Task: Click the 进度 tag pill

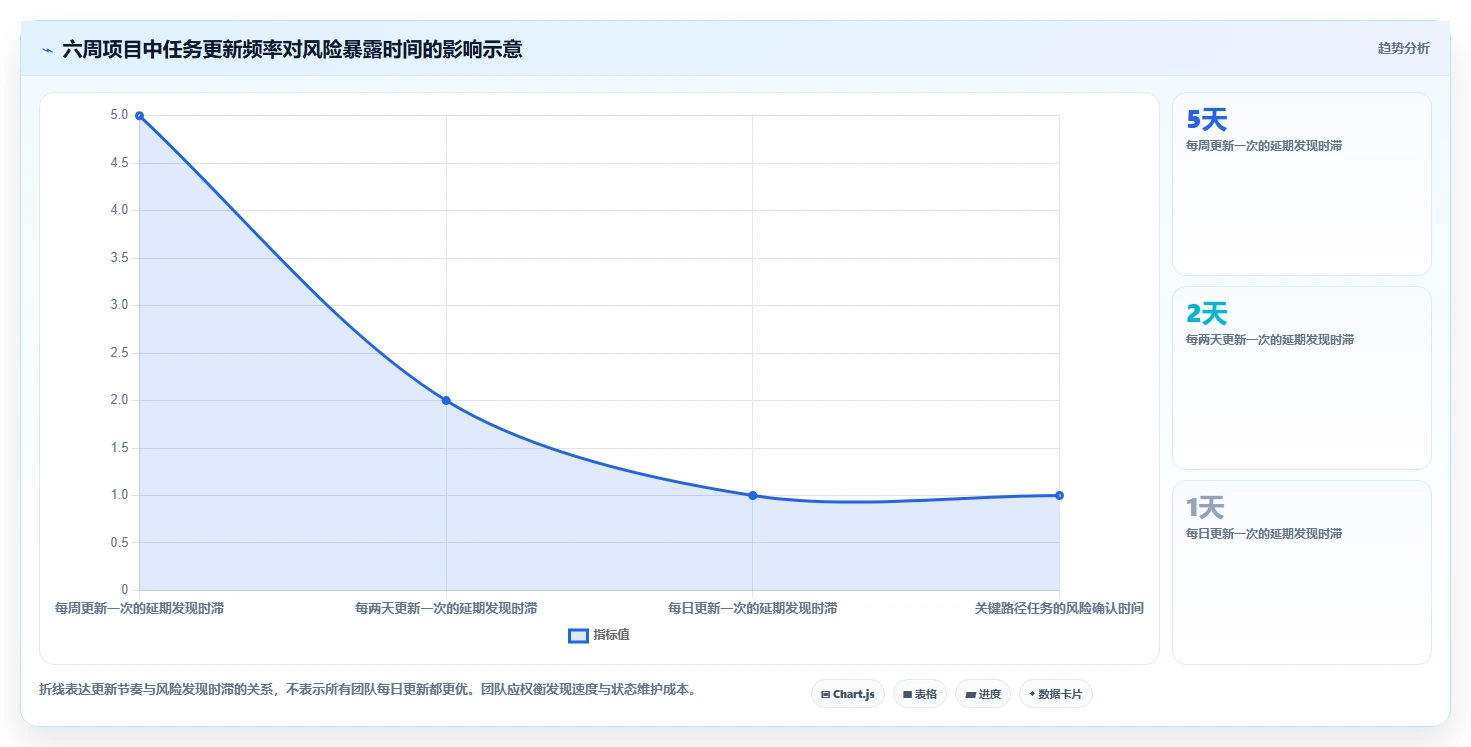Action: [983, 694]
